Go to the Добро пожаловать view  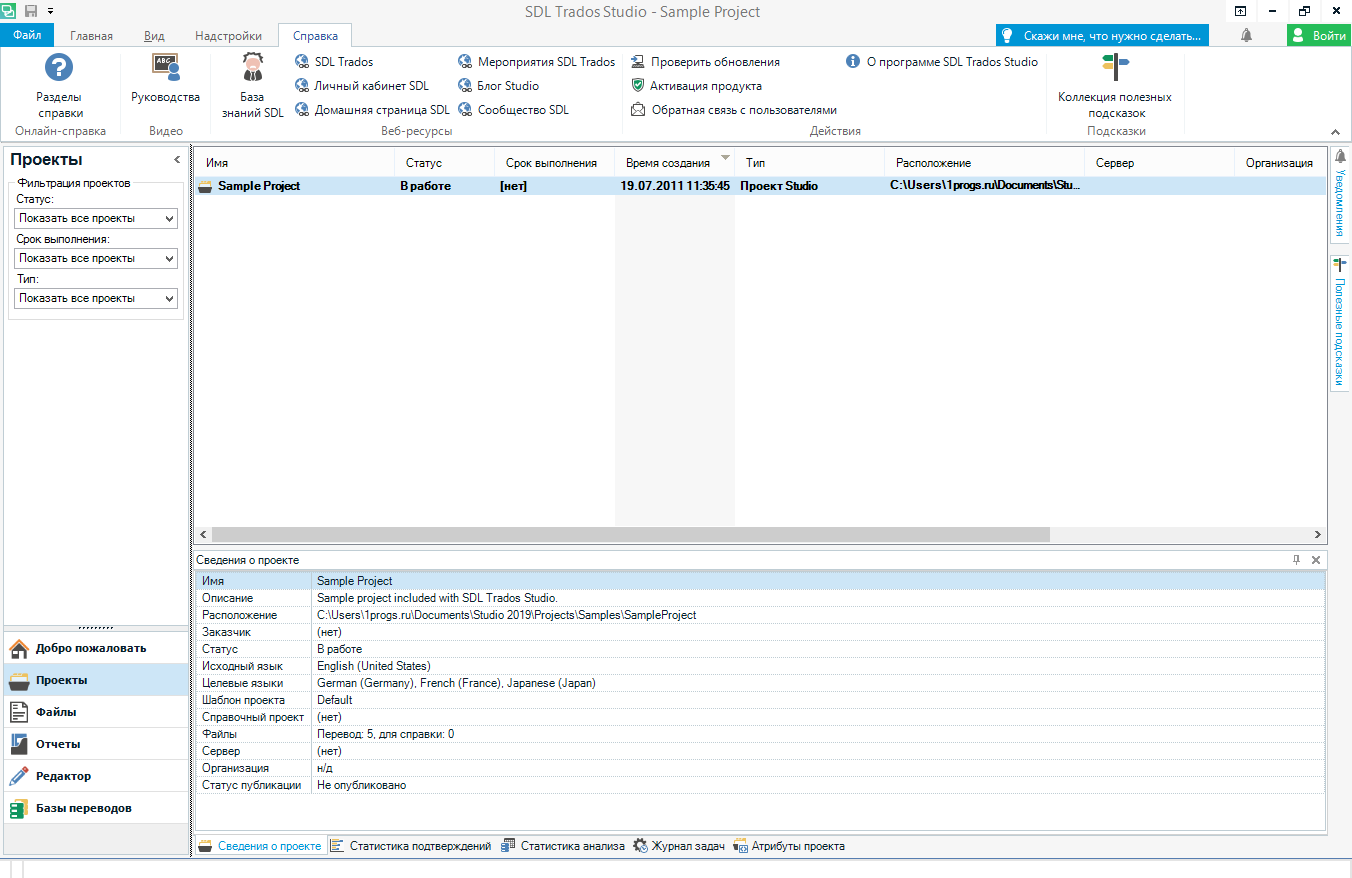click(x=94, y=648)
